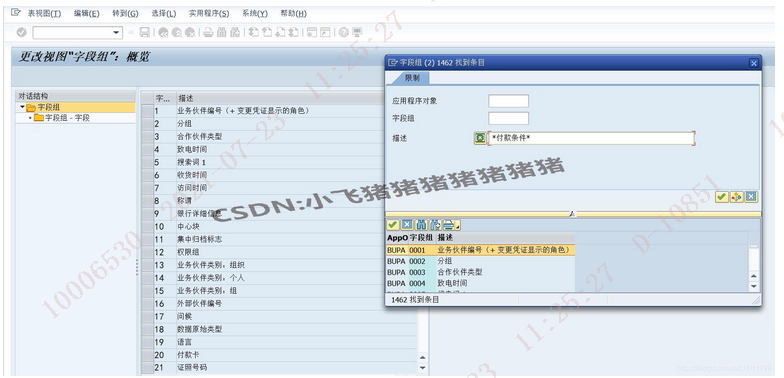The image size is (784, 378).
Task: Click the First Page icon
Action: click(254, 32)
